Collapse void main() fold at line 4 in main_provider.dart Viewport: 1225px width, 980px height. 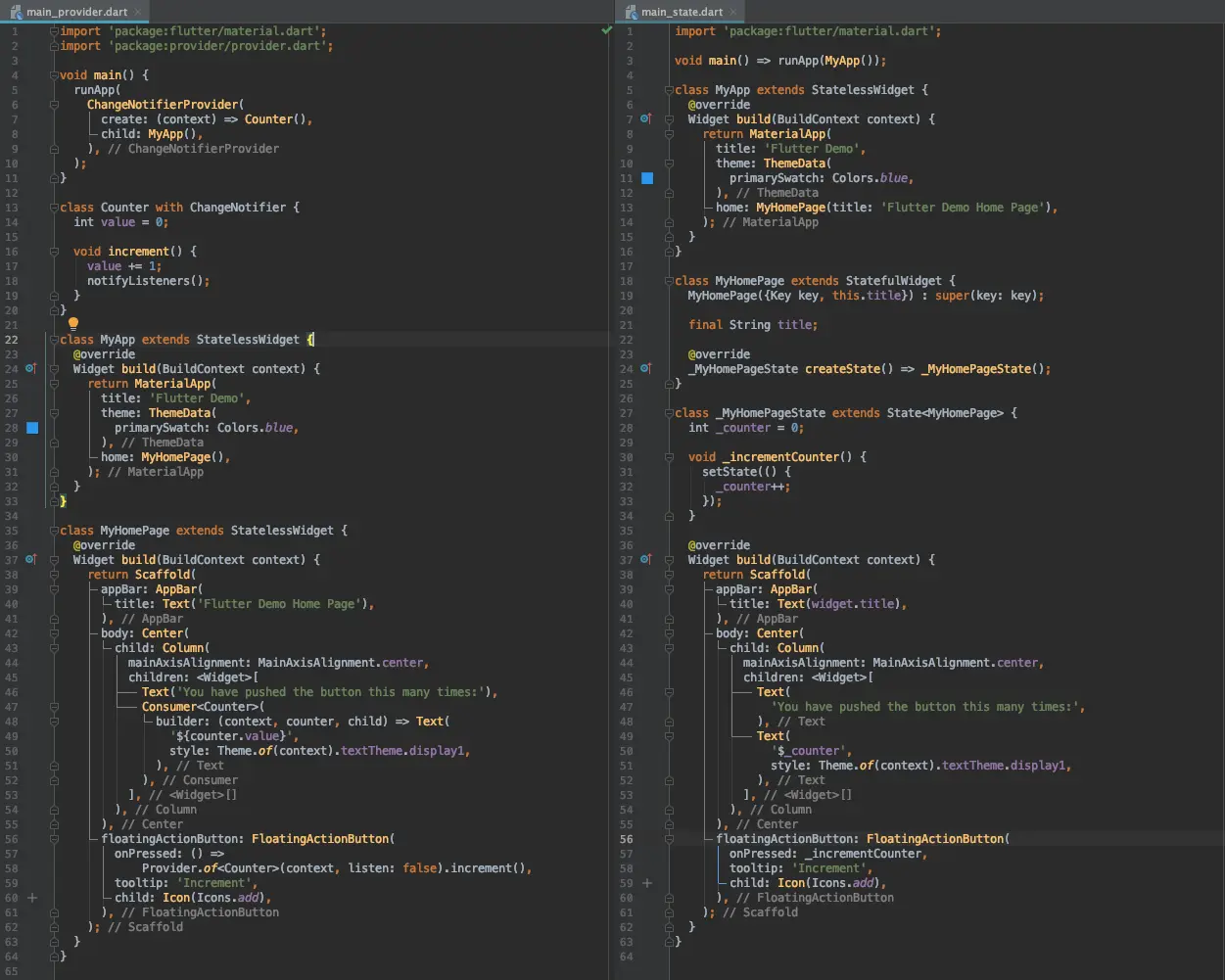tap(55, 75)
